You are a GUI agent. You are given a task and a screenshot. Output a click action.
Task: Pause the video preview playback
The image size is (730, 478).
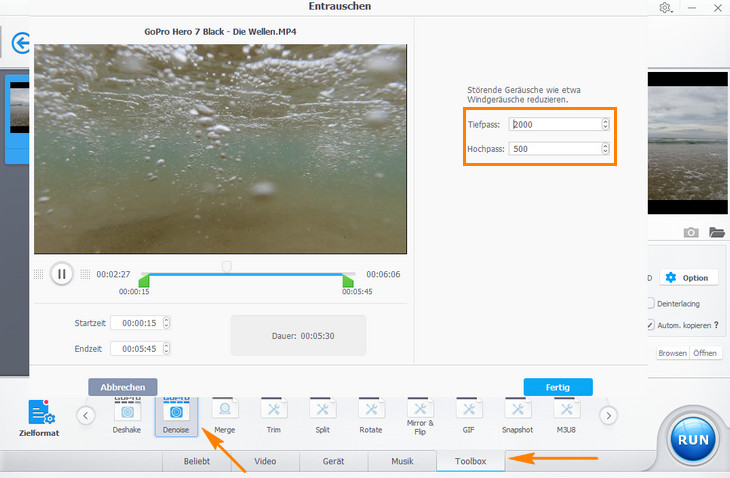pos(61,274)
